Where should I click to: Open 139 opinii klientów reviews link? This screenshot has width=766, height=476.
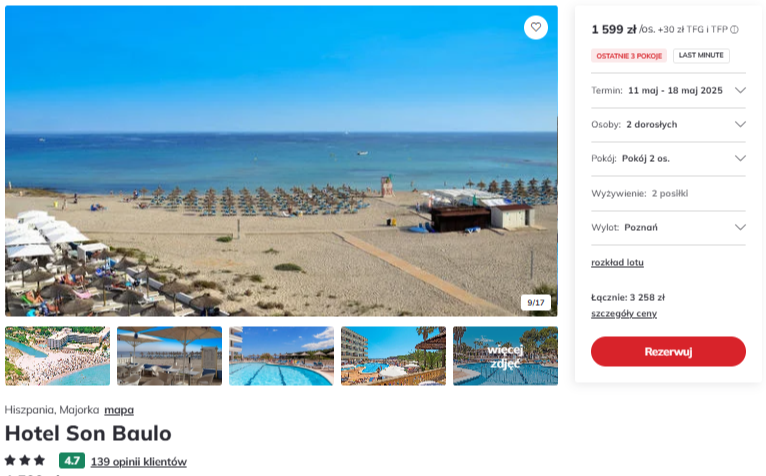point(139,462)
